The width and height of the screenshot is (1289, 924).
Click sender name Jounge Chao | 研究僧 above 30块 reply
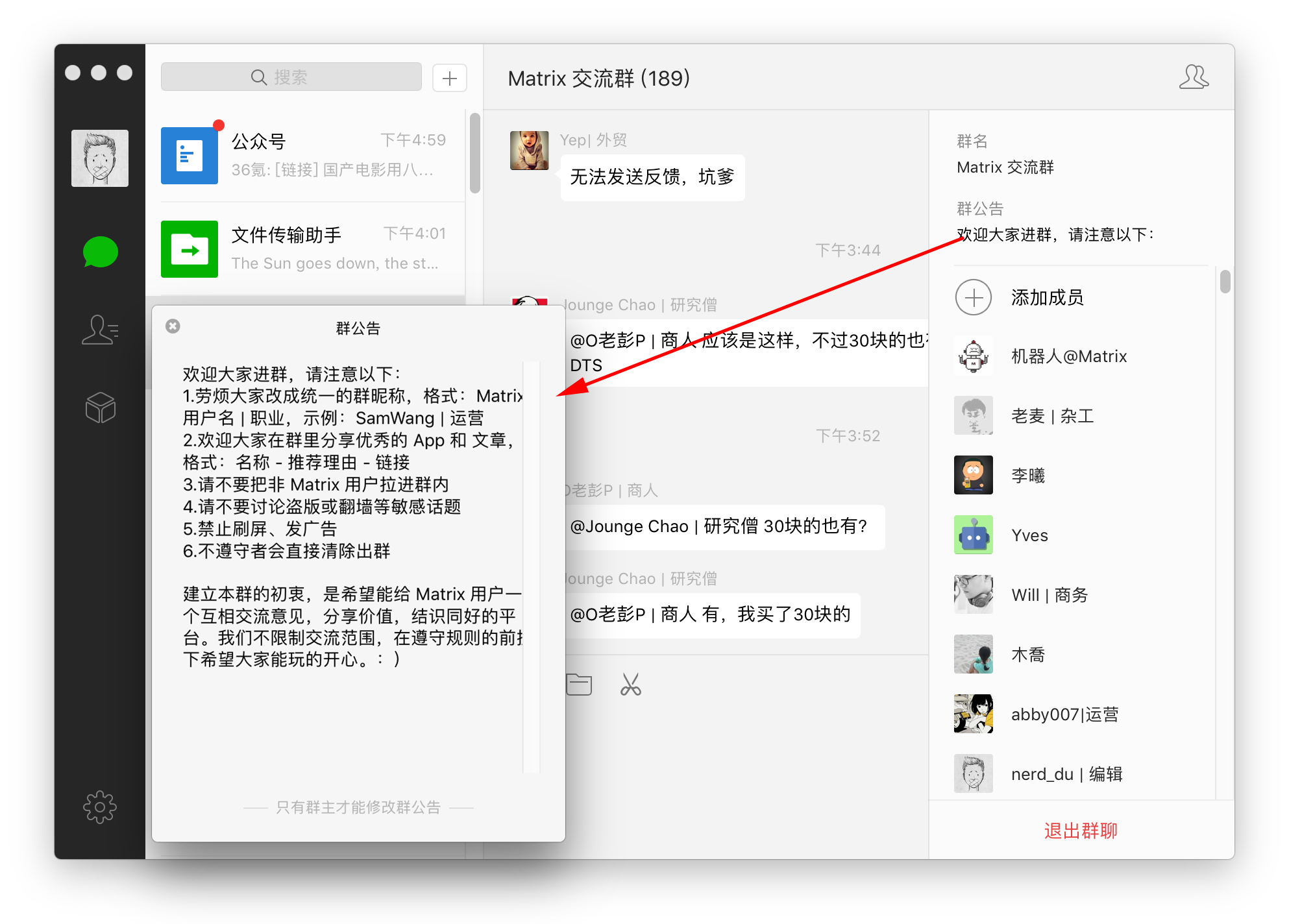[x=641, y=579]
